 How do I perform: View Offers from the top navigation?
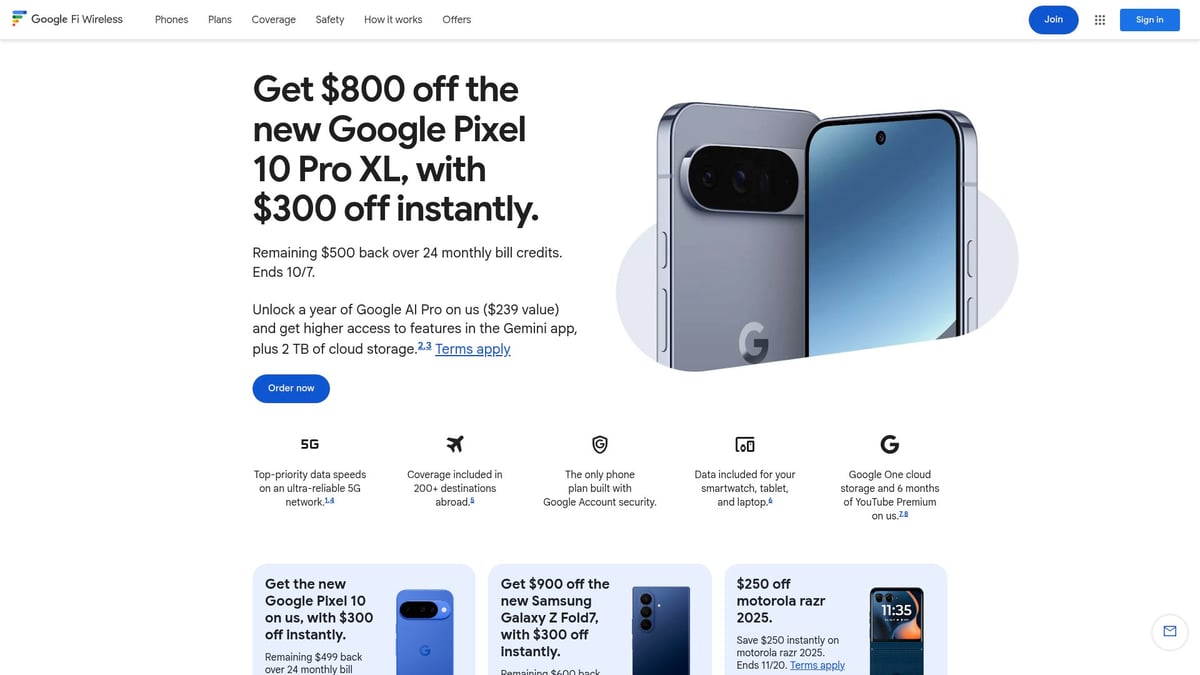pyautogui.click(x=457, y=20)
